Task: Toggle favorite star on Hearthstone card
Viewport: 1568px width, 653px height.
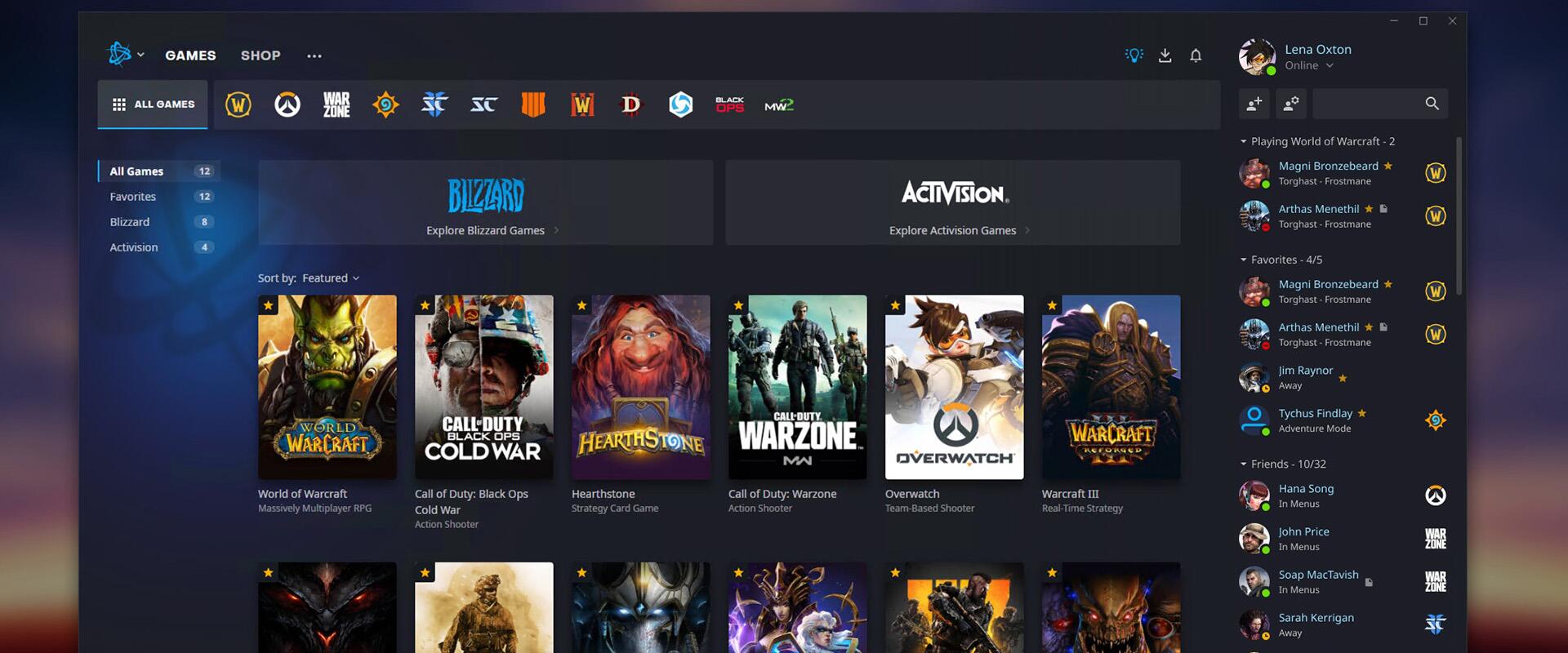Action: [581, 305]
